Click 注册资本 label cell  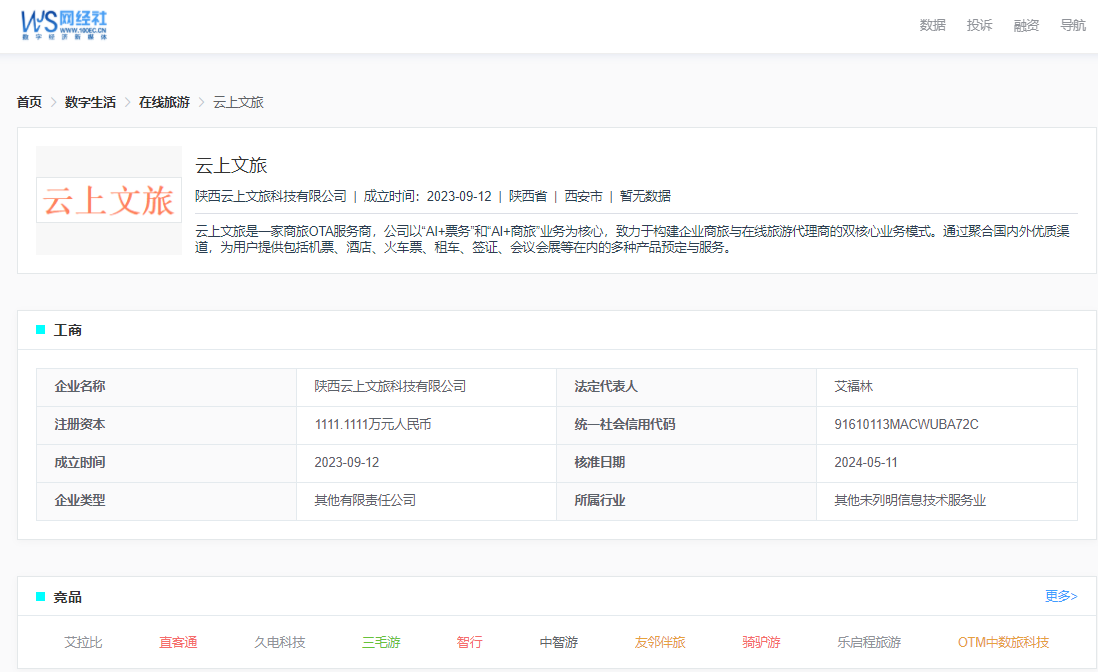pyautogui.click(x=167, y=425)
